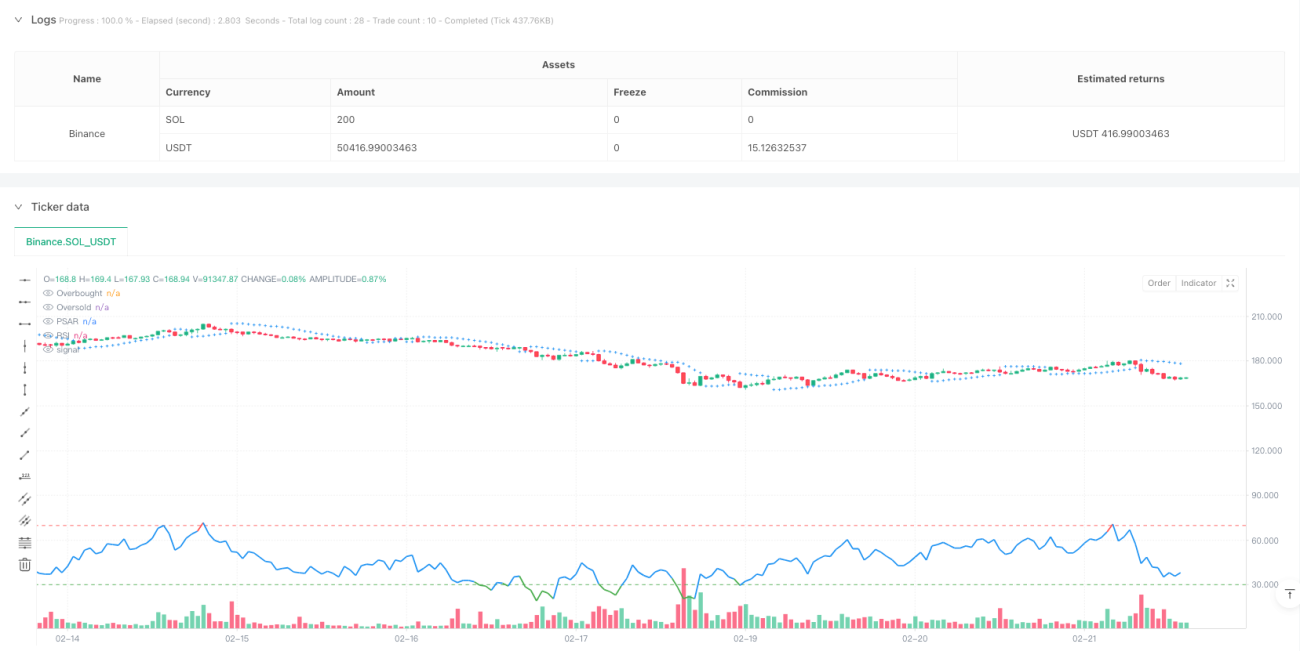Open the Indicator options button

pyautogui.click(x=1198, y=283)
